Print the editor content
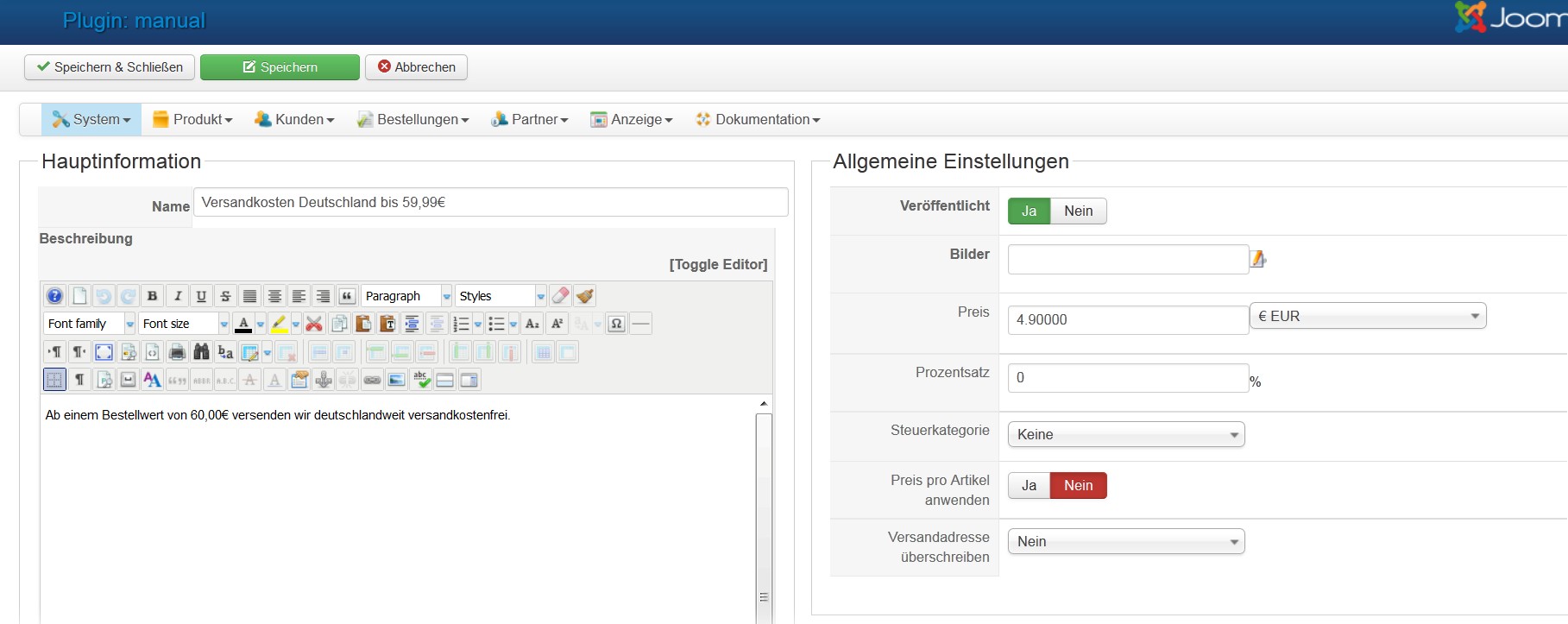 pos(177,352)
